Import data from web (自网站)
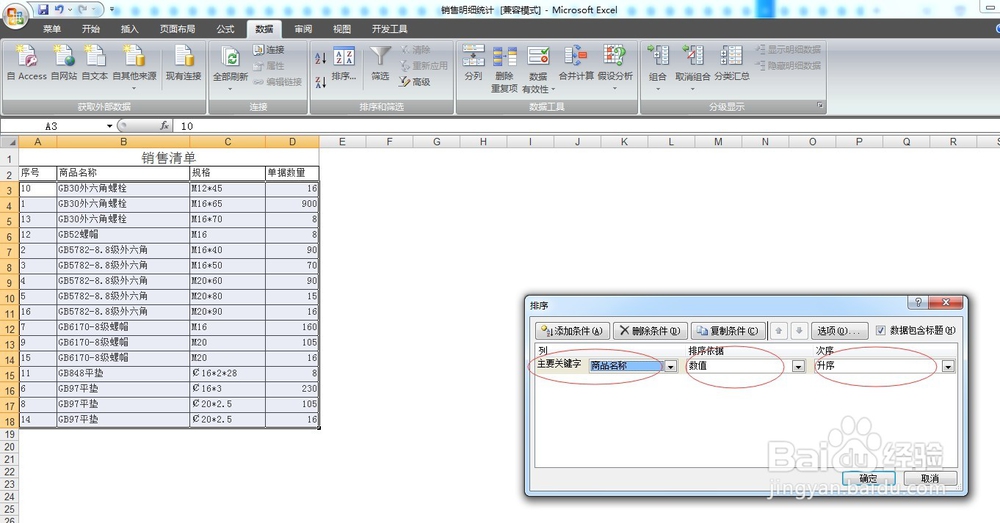 click(x=64, y=63)
